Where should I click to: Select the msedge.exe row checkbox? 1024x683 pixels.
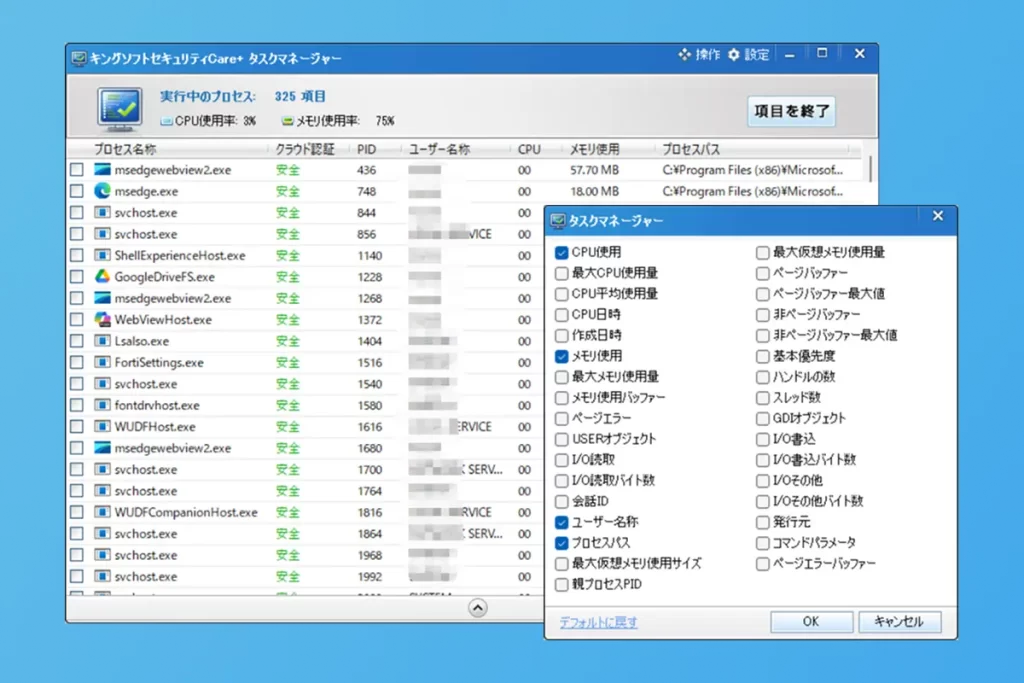click(77, 191)
